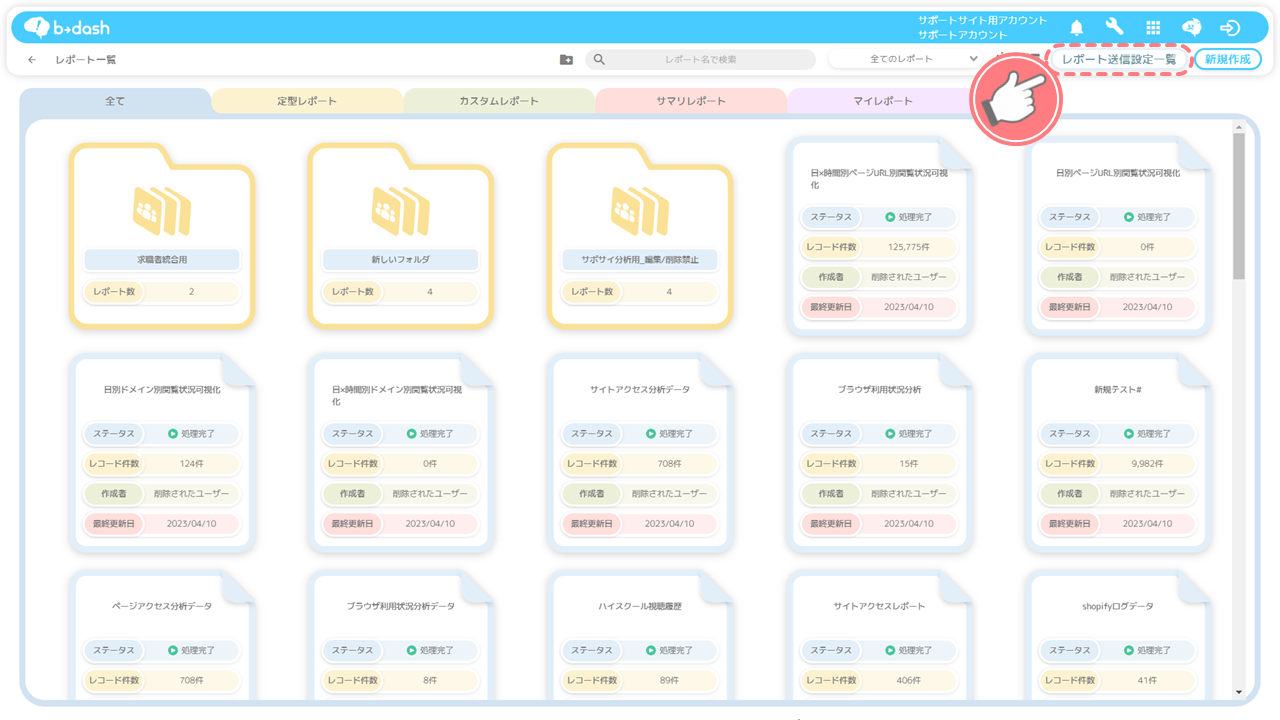1280x720 pixels.
Task: Open report title サイトアクセス分析データ
Action: 640,390
